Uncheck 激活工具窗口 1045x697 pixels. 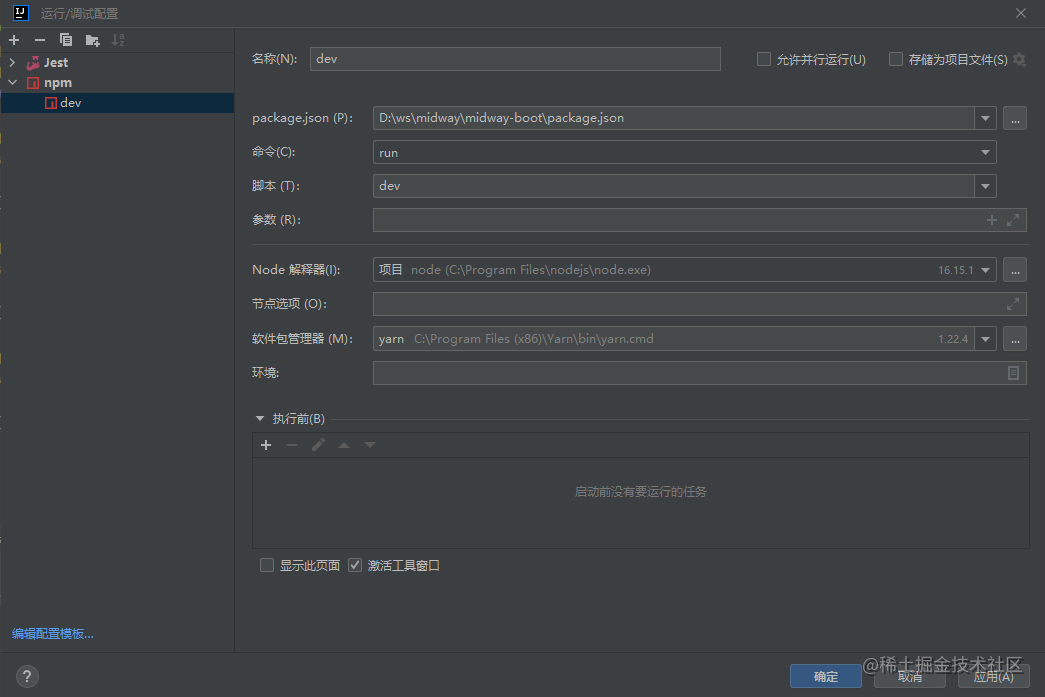355,565
